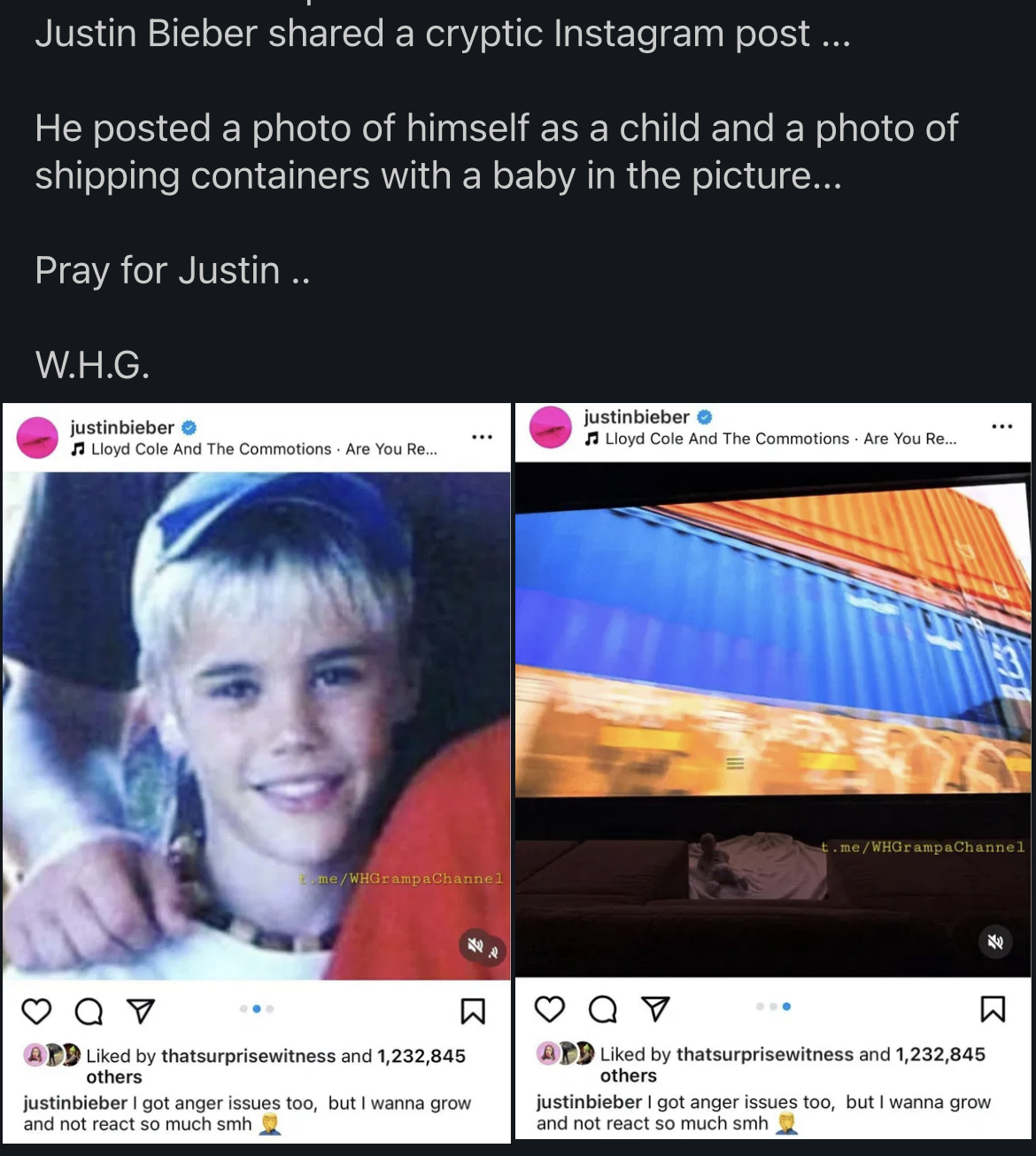Open justinbieber profile avatar on right post
The image size is (1036, 1156).
click(x=551, y=428)
